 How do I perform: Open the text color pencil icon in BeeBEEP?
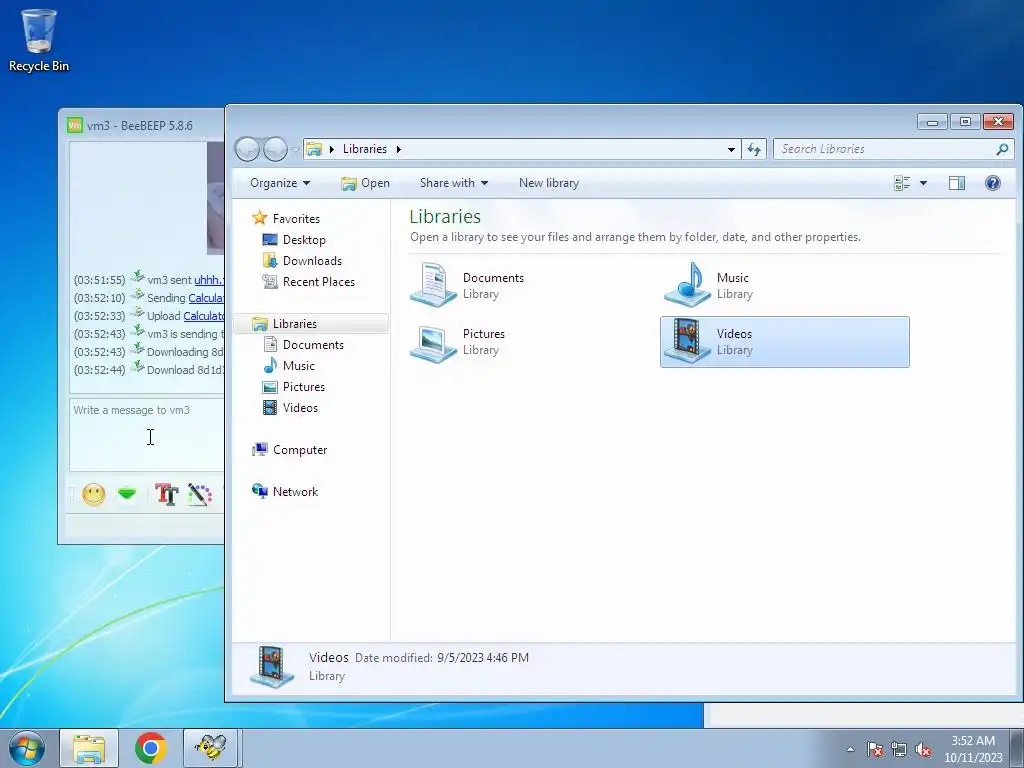(200, 494)
